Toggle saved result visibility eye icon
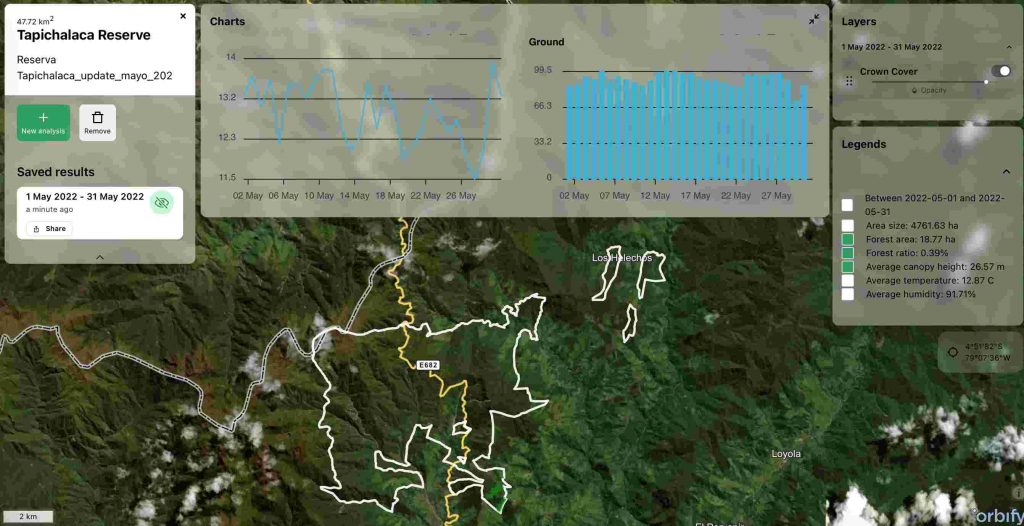This screenshot has width=1024, height=526. click(x=161, y=203)
